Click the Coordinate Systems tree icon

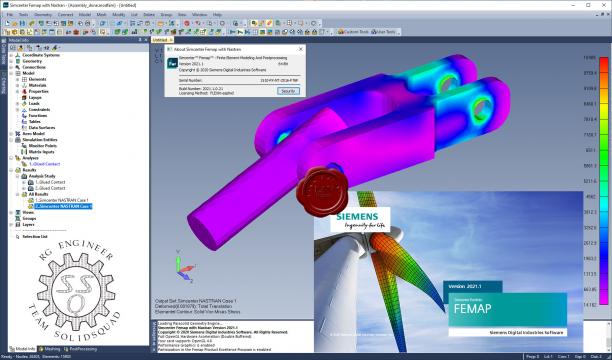(18, 55)
